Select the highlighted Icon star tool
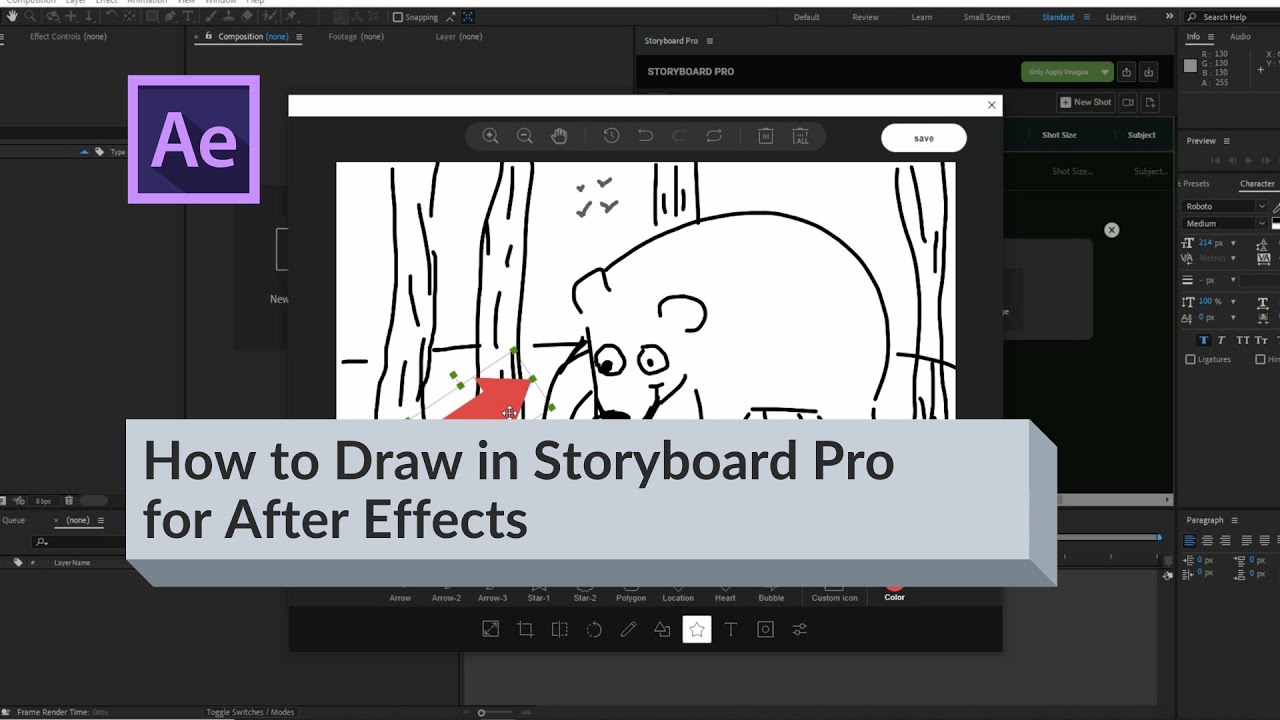The height and width of the screenshot is (720, 1280). pos(697,629)
